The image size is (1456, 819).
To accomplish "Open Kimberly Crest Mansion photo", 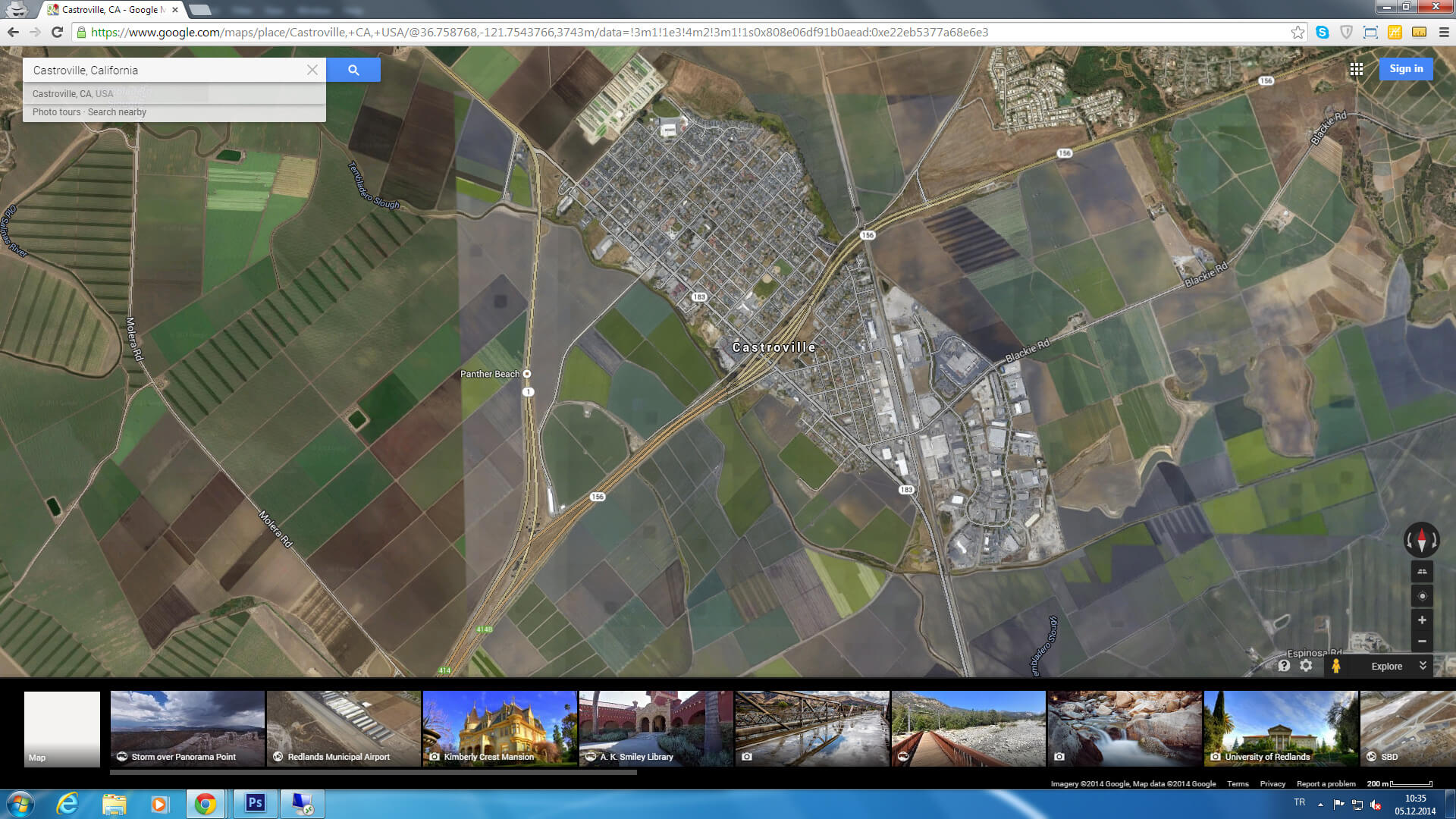I will click(500, 728).
